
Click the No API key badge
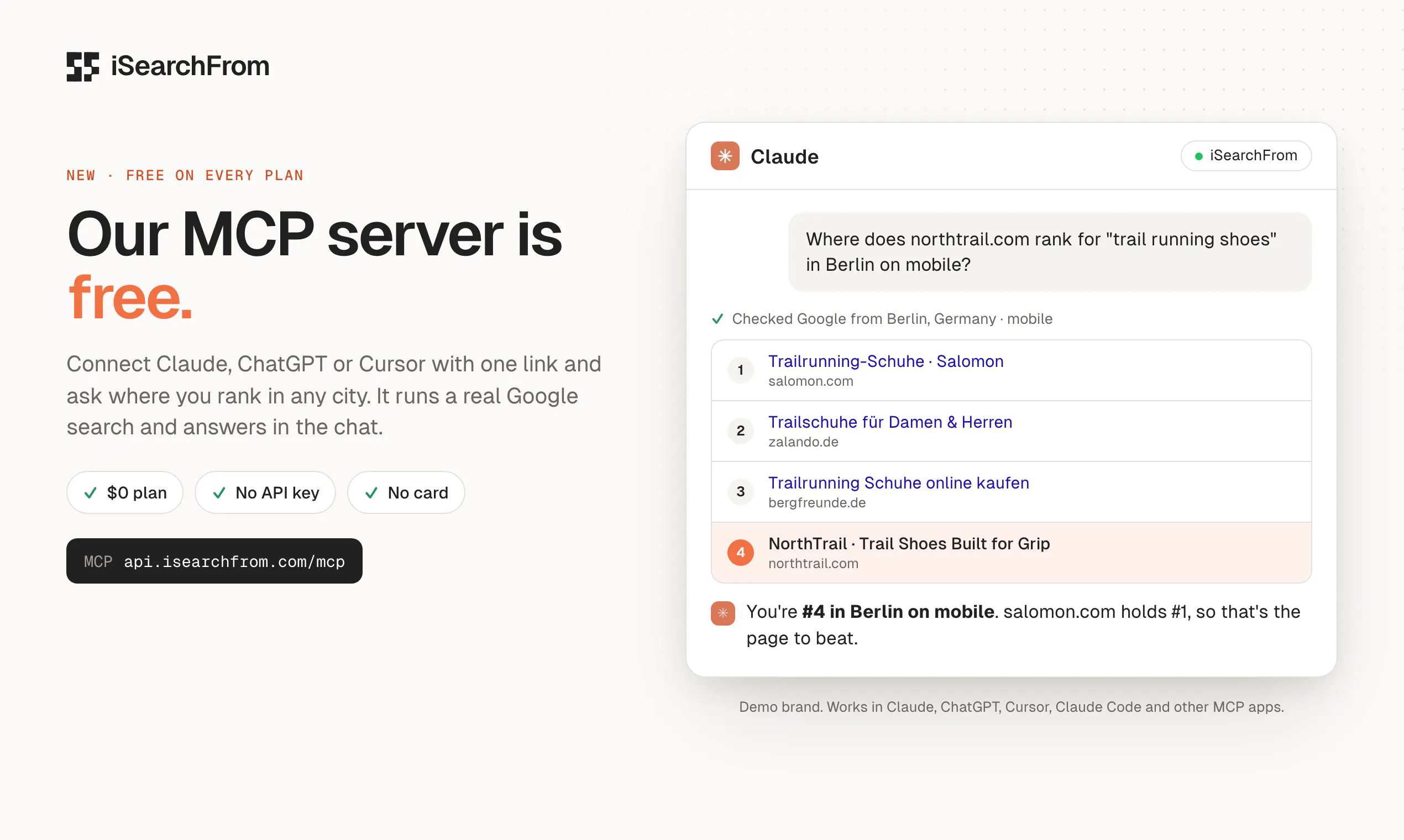point(265,492)
